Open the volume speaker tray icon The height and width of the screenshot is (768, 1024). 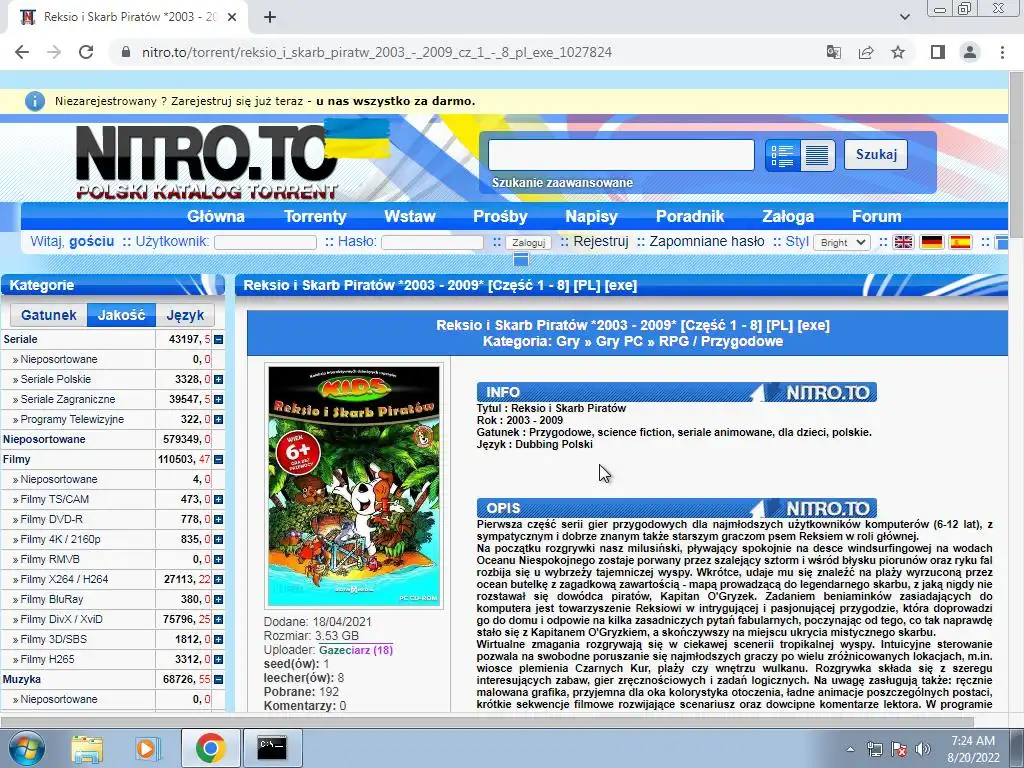(x=923, y=749)
